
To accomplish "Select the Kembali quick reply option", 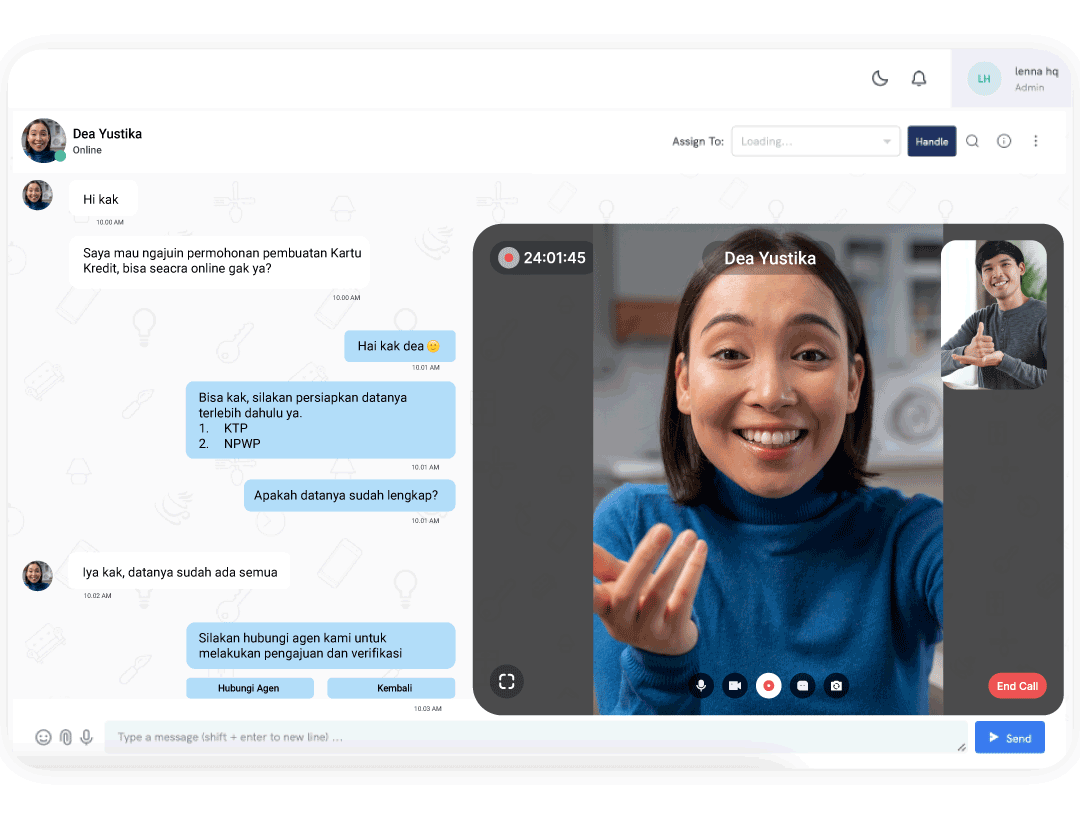I will (x=390, y=688).
